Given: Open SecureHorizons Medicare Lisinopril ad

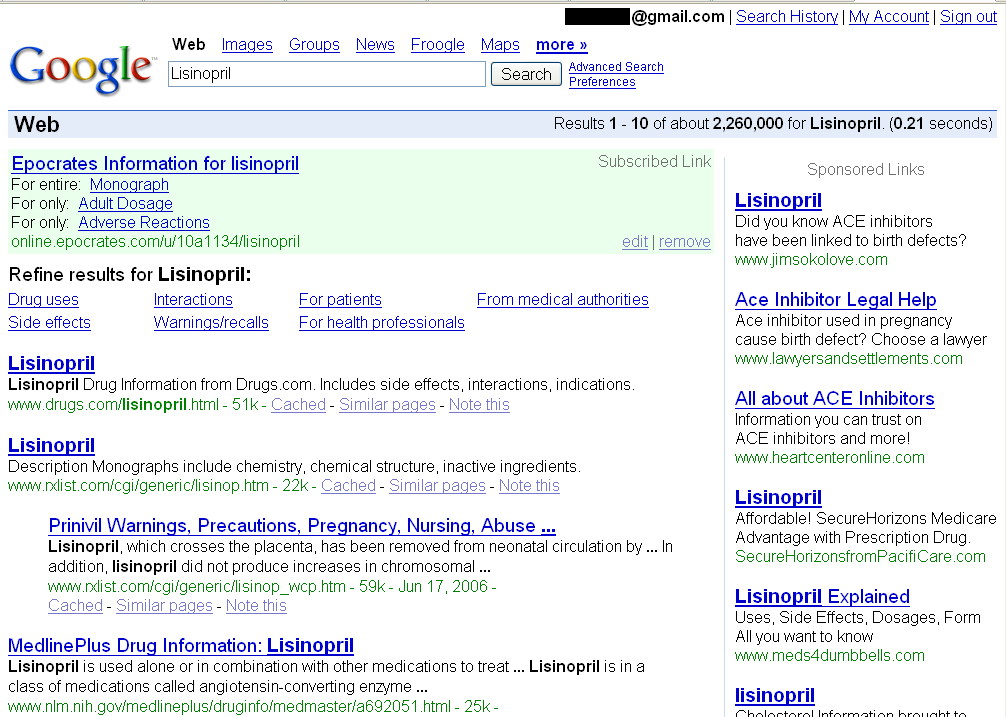Looking at the screenshot, I should pos(778,497).
